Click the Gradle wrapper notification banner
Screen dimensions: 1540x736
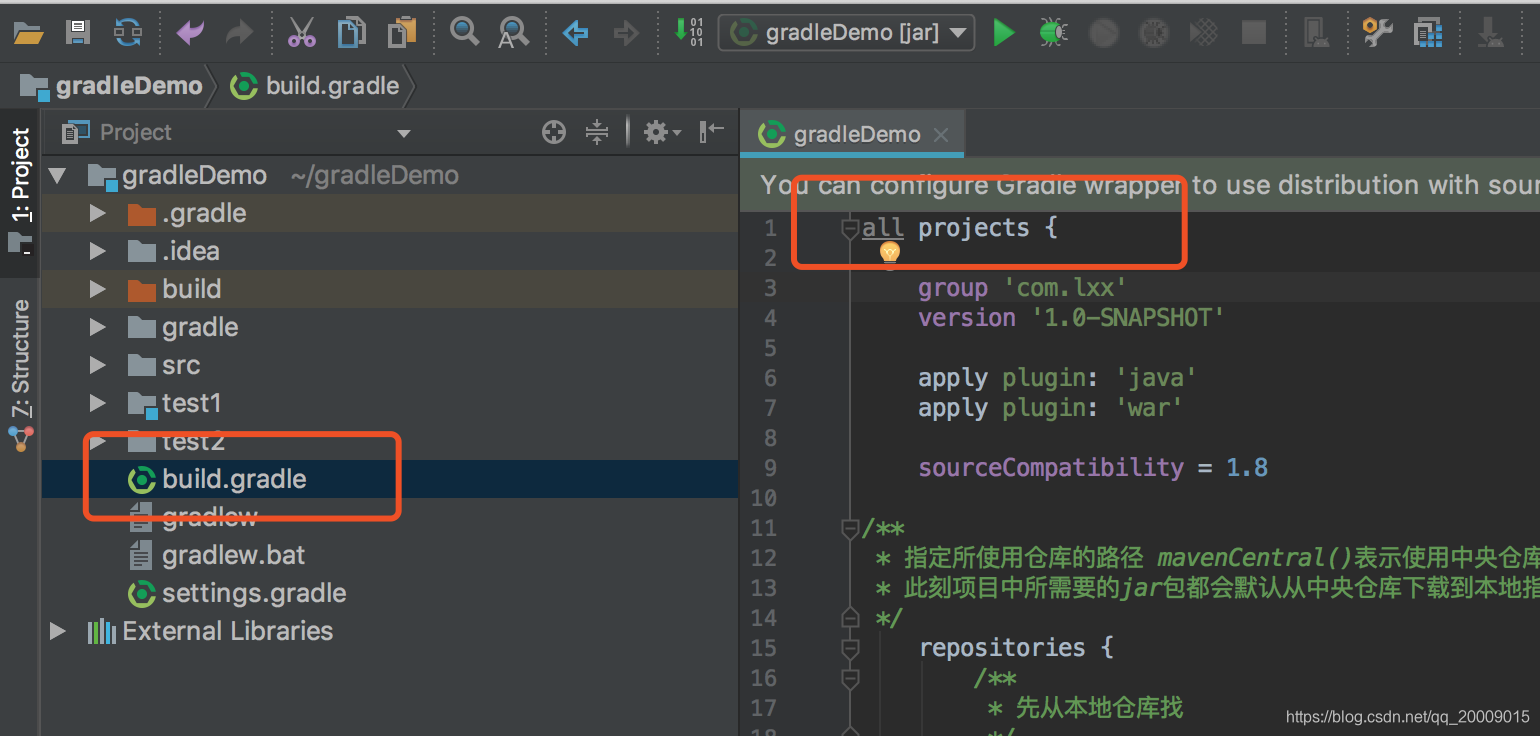1140,186
